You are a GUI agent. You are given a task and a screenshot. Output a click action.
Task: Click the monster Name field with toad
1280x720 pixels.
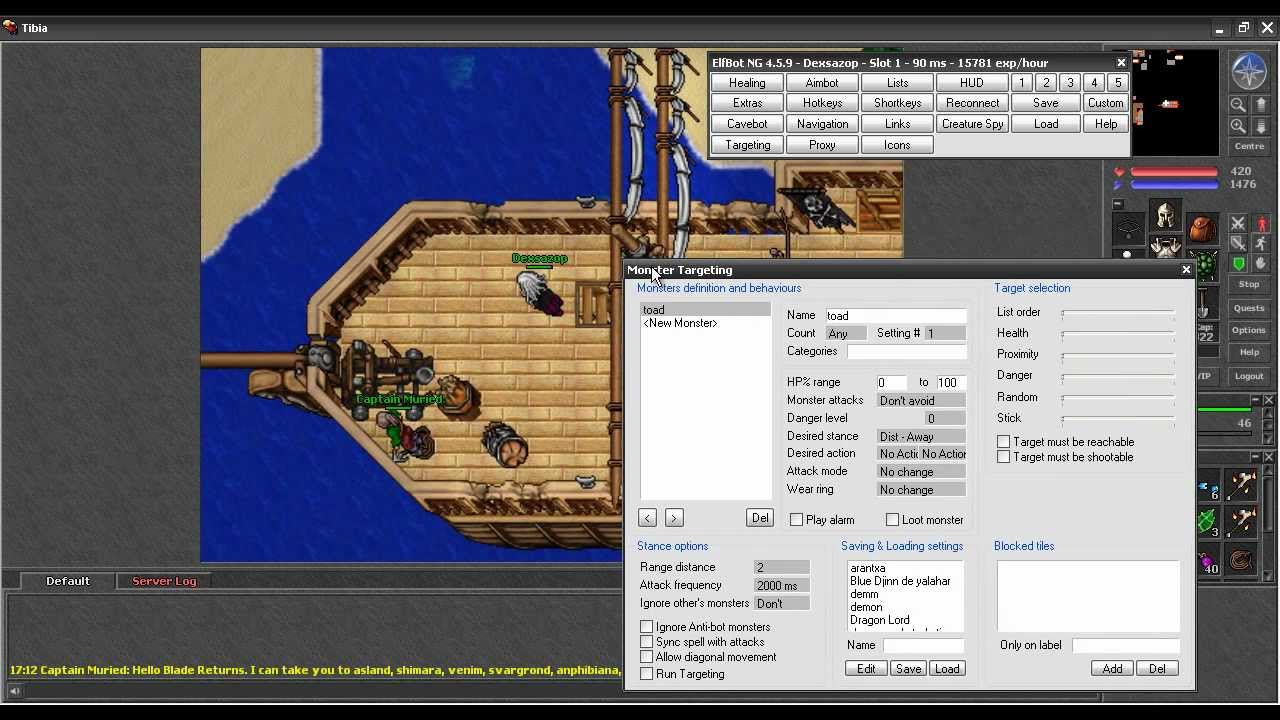[x=896, y=315]
